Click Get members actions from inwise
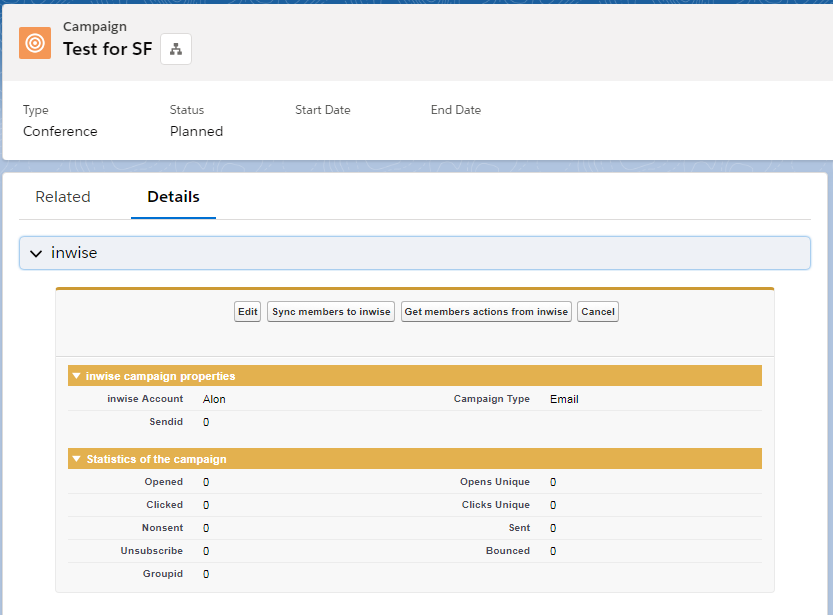 click(x=486, y=312)
